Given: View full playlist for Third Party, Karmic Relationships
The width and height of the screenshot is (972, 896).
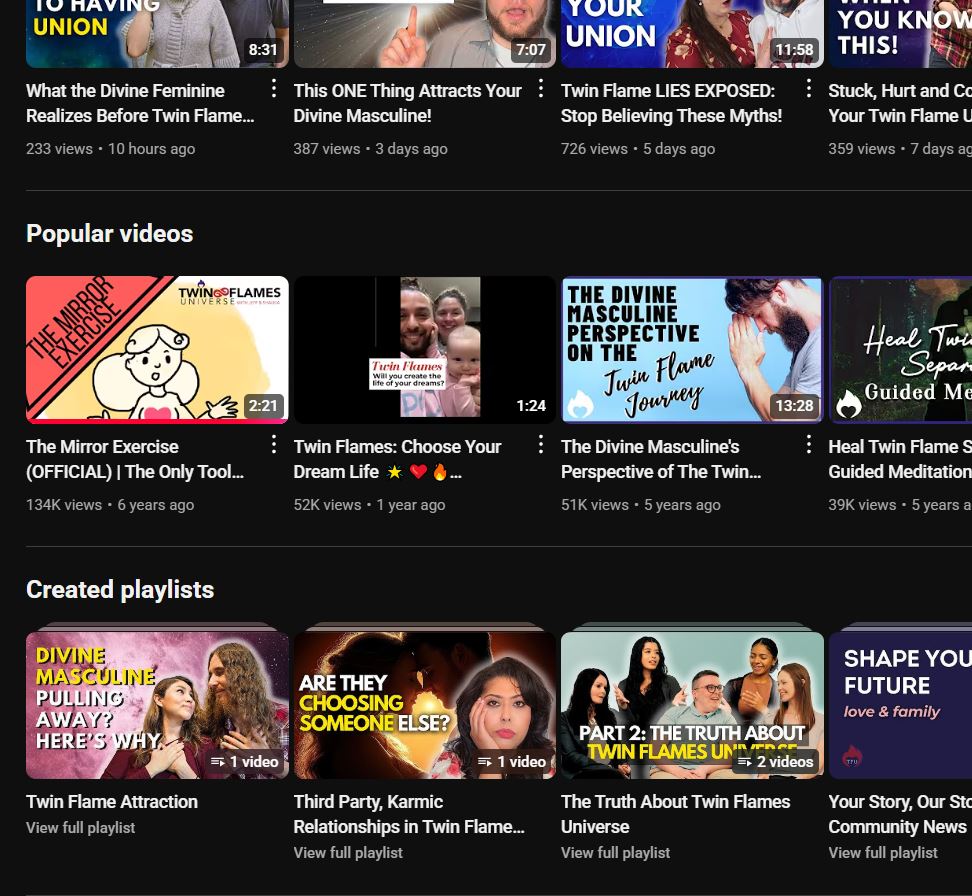Looking at the screenshot, I should point(348,853).
